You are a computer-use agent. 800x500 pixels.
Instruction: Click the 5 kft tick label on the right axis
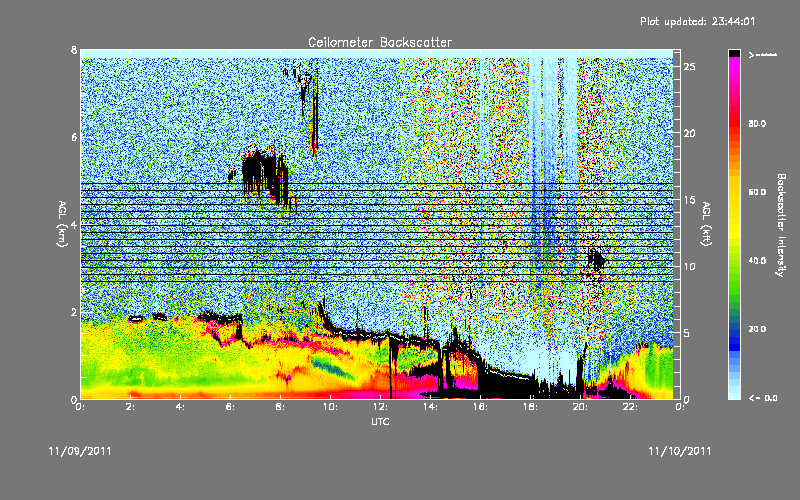687,333
